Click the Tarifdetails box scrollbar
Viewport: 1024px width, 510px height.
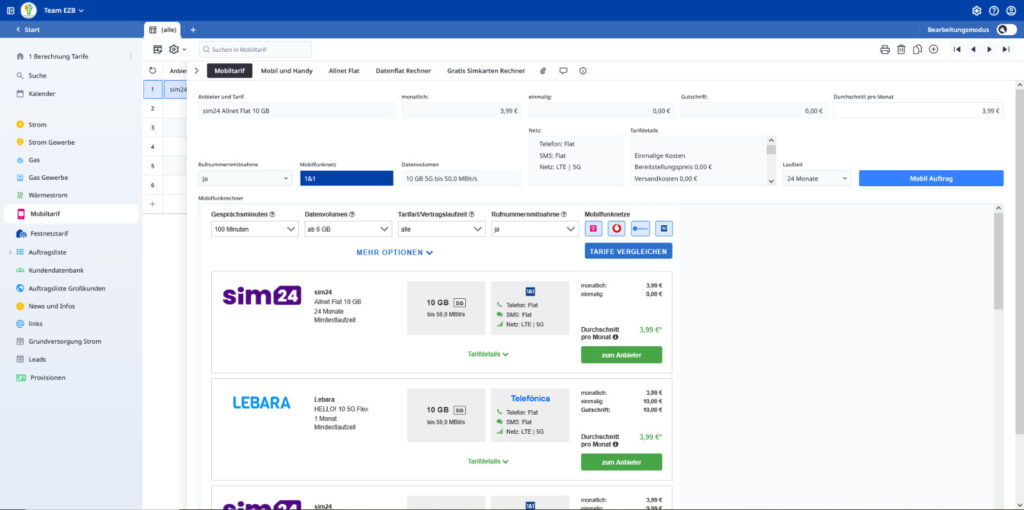[x=771, y=161]
